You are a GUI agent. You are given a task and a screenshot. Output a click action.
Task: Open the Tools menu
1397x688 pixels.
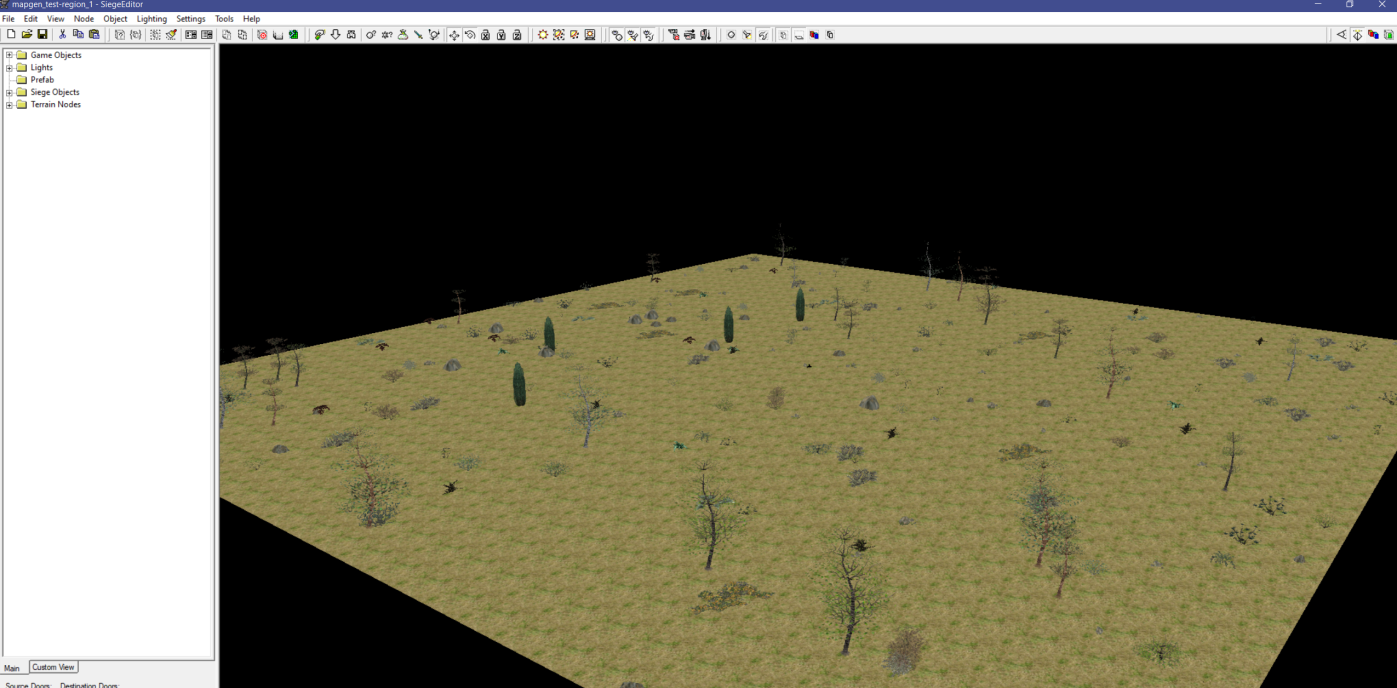224,19
